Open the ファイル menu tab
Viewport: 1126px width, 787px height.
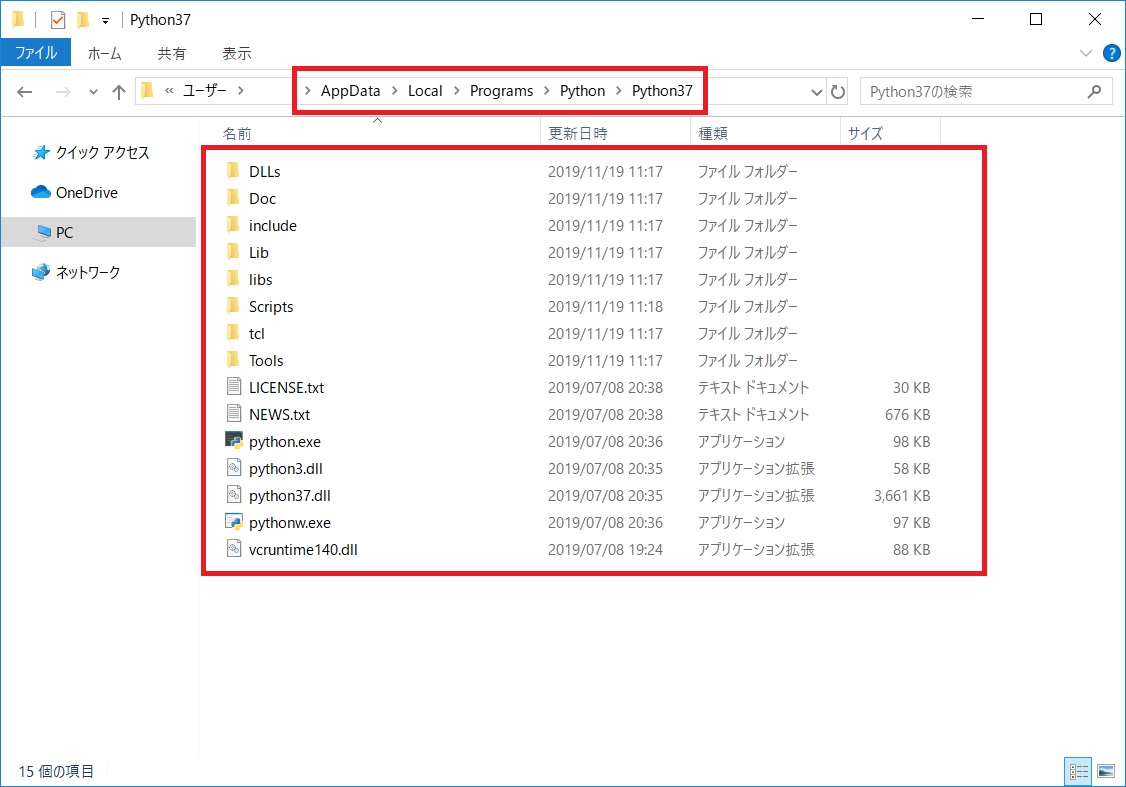click(x=36, y=52)
